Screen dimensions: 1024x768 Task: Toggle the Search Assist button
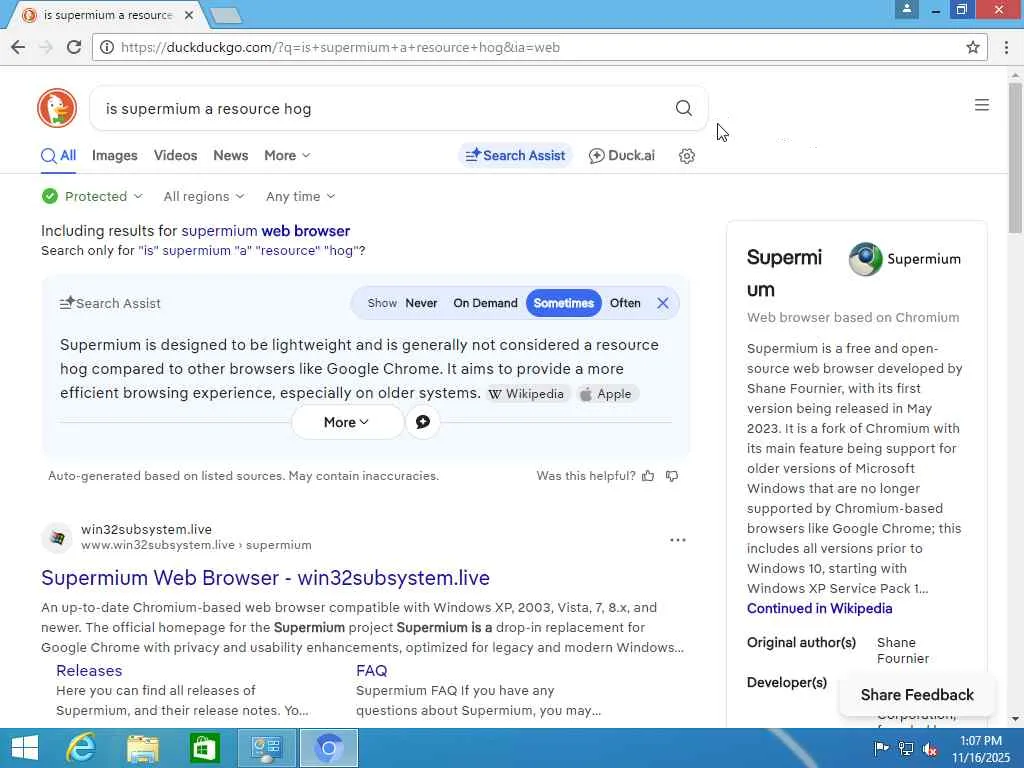[515, 155]
